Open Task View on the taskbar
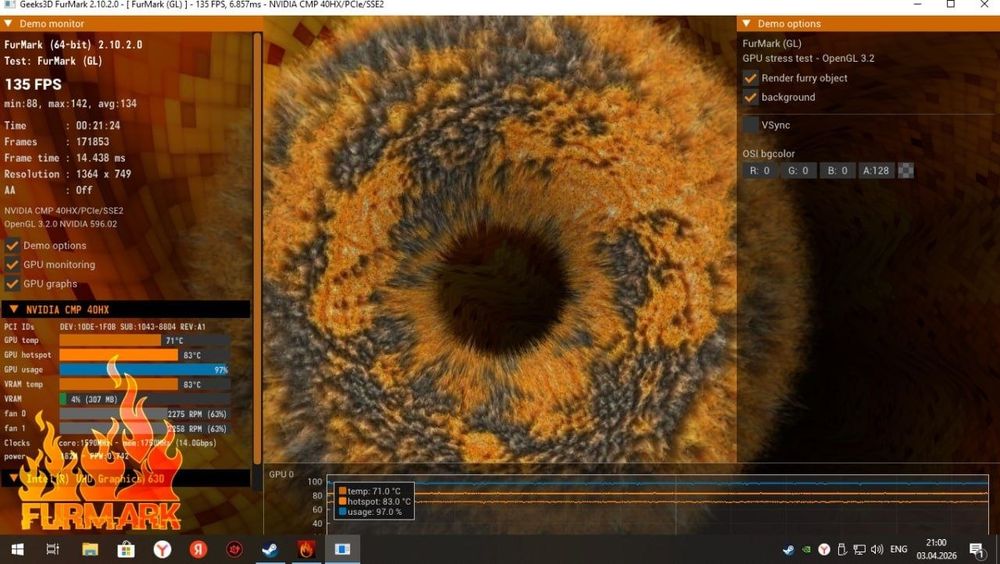This screenshot has height=564, width=1000. click(x=53, y=549)
